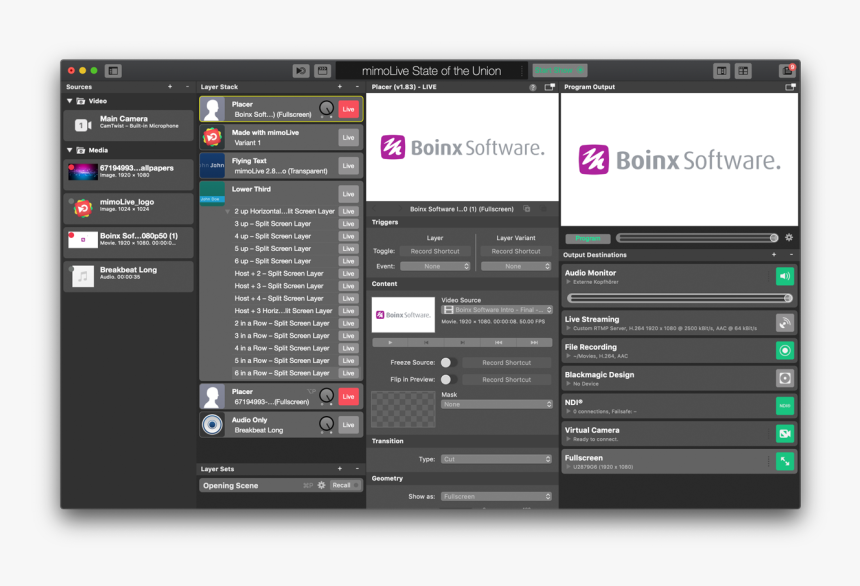The height and width of the screenshot is (586, 860).
Task: Enable the Freeze Source switch
Action: coord(448,363)
